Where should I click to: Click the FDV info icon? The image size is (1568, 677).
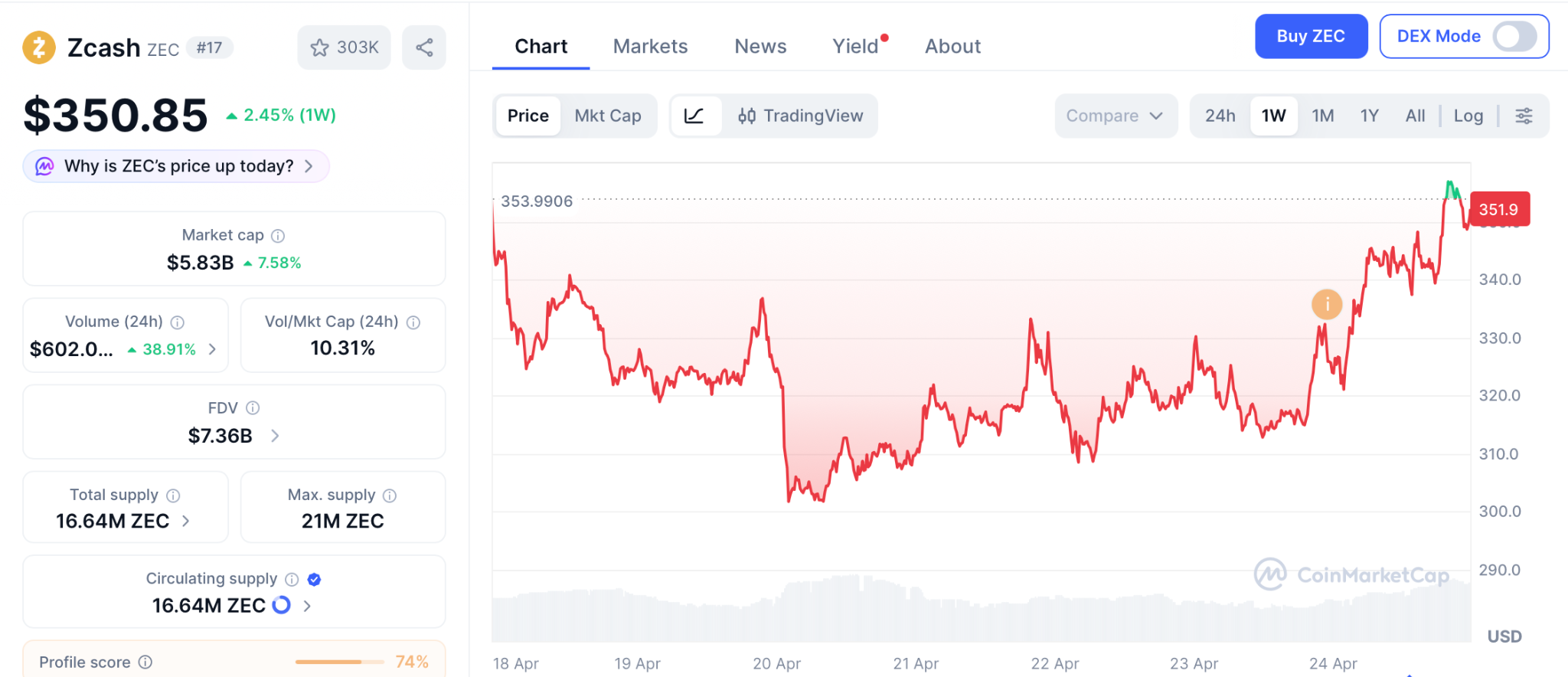coord(253,408)
